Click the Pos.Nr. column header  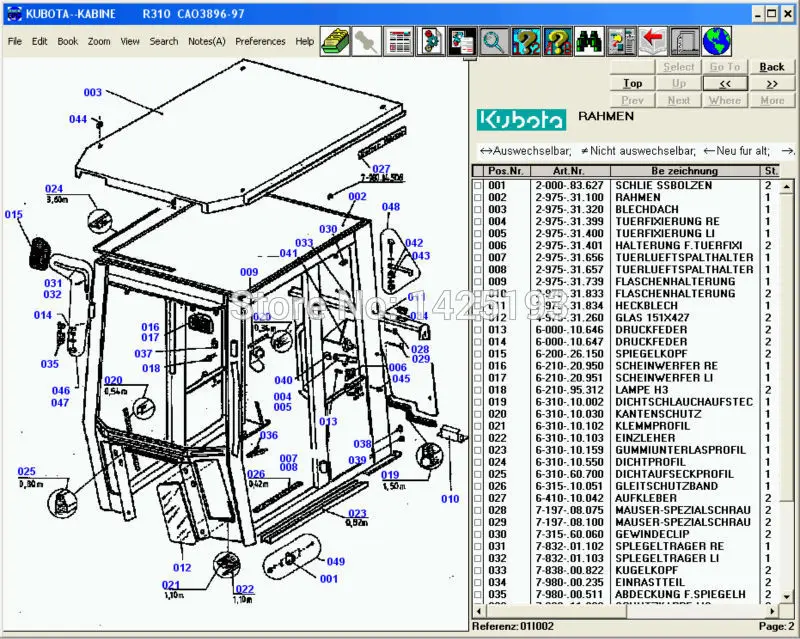[506, 171]
